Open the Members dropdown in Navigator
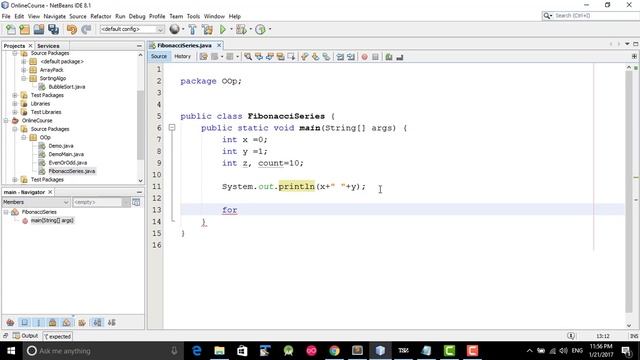The width and height of the screenshot is (640, 360). tap(36, 202)
